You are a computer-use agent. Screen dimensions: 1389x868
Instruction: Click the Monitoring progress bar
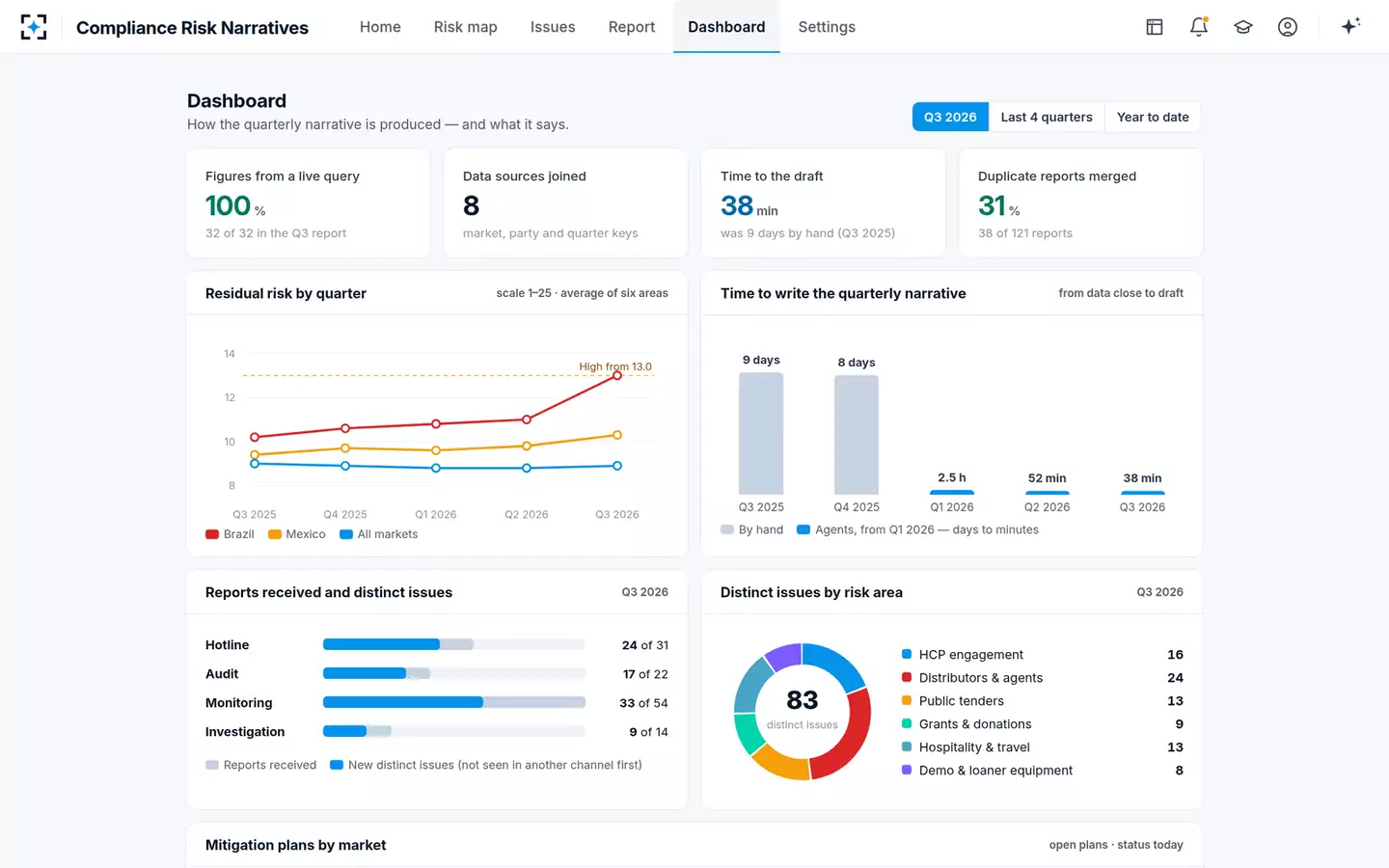pos(454,702)
